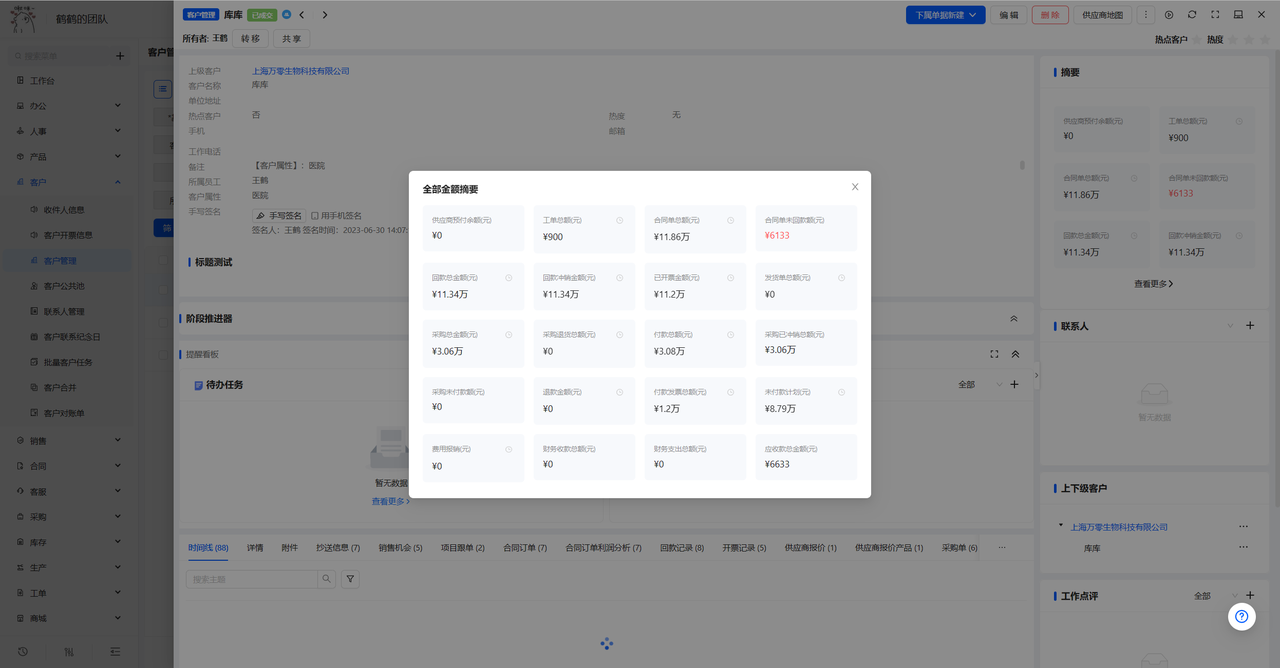Click the ¥6133 unpaid contract amount

coord(777,236)
